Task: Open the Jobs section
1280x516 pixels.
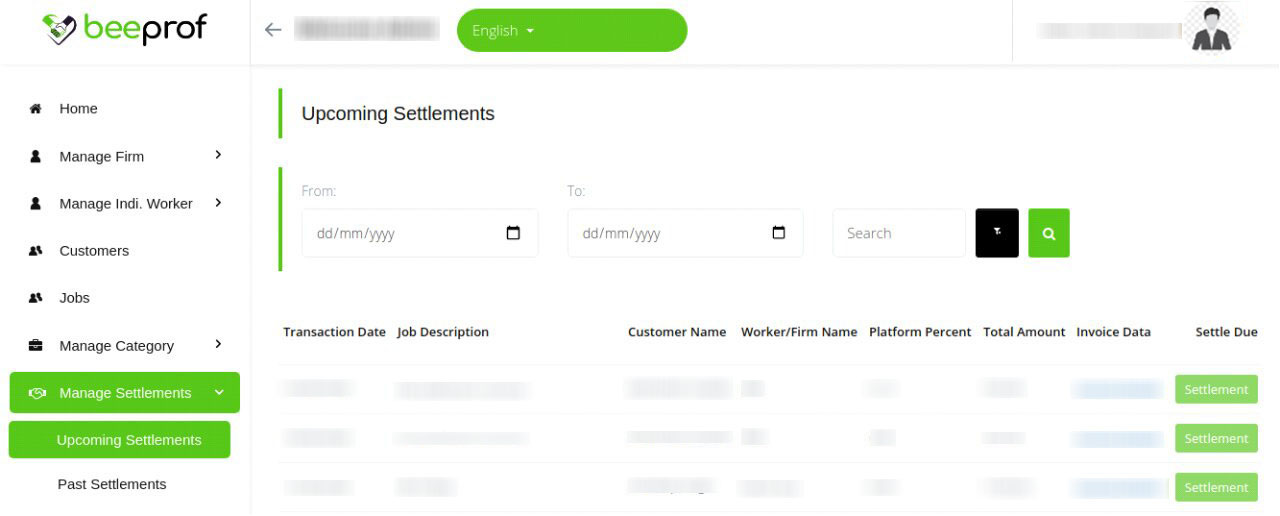Action: 74,298
